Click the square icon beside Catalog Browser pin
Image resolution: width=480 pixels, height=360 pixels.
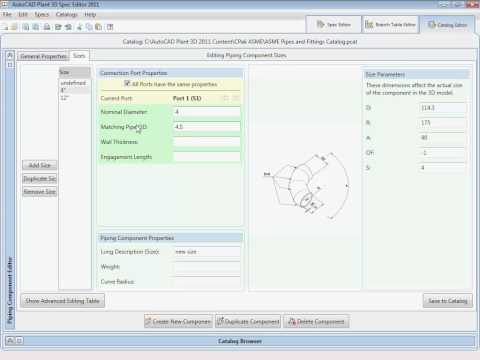(19, 341)
